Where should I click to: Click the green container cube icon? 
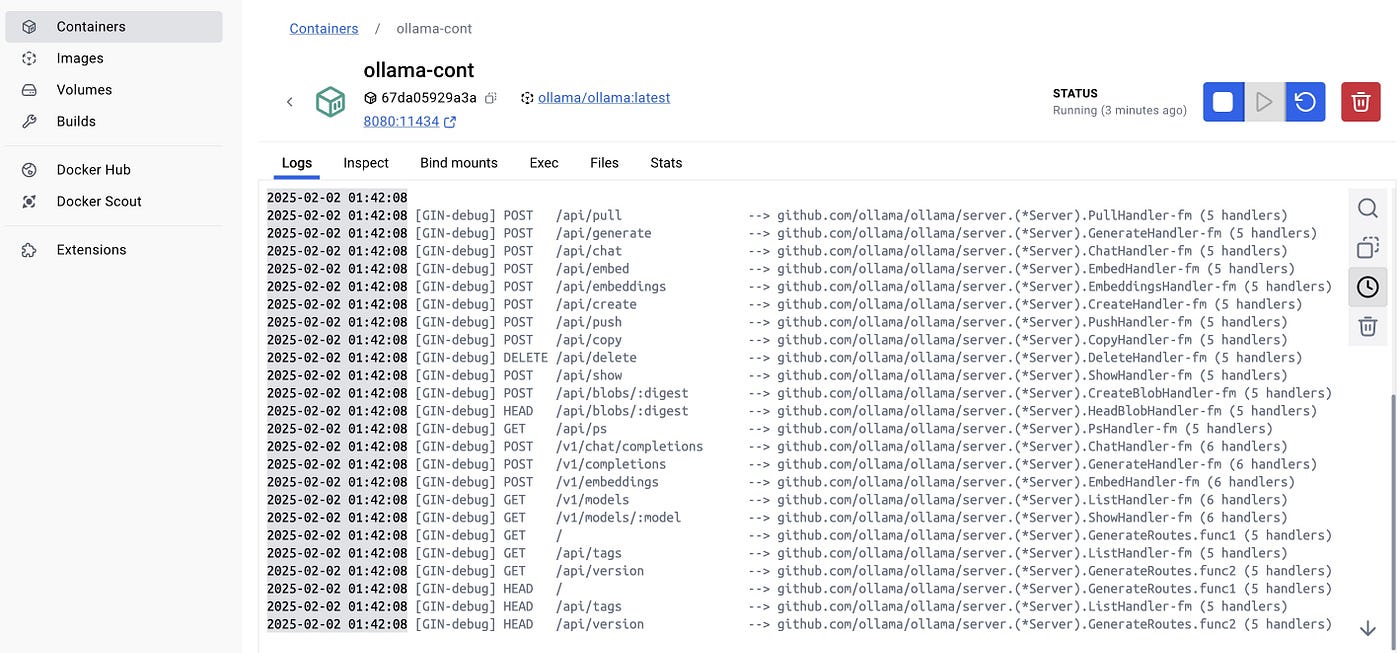point(330,102)
